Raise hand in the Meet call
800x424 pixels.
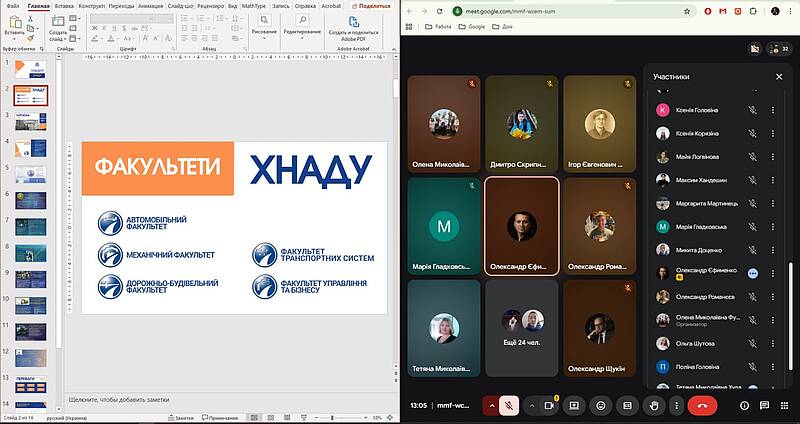tap(654, 405)
